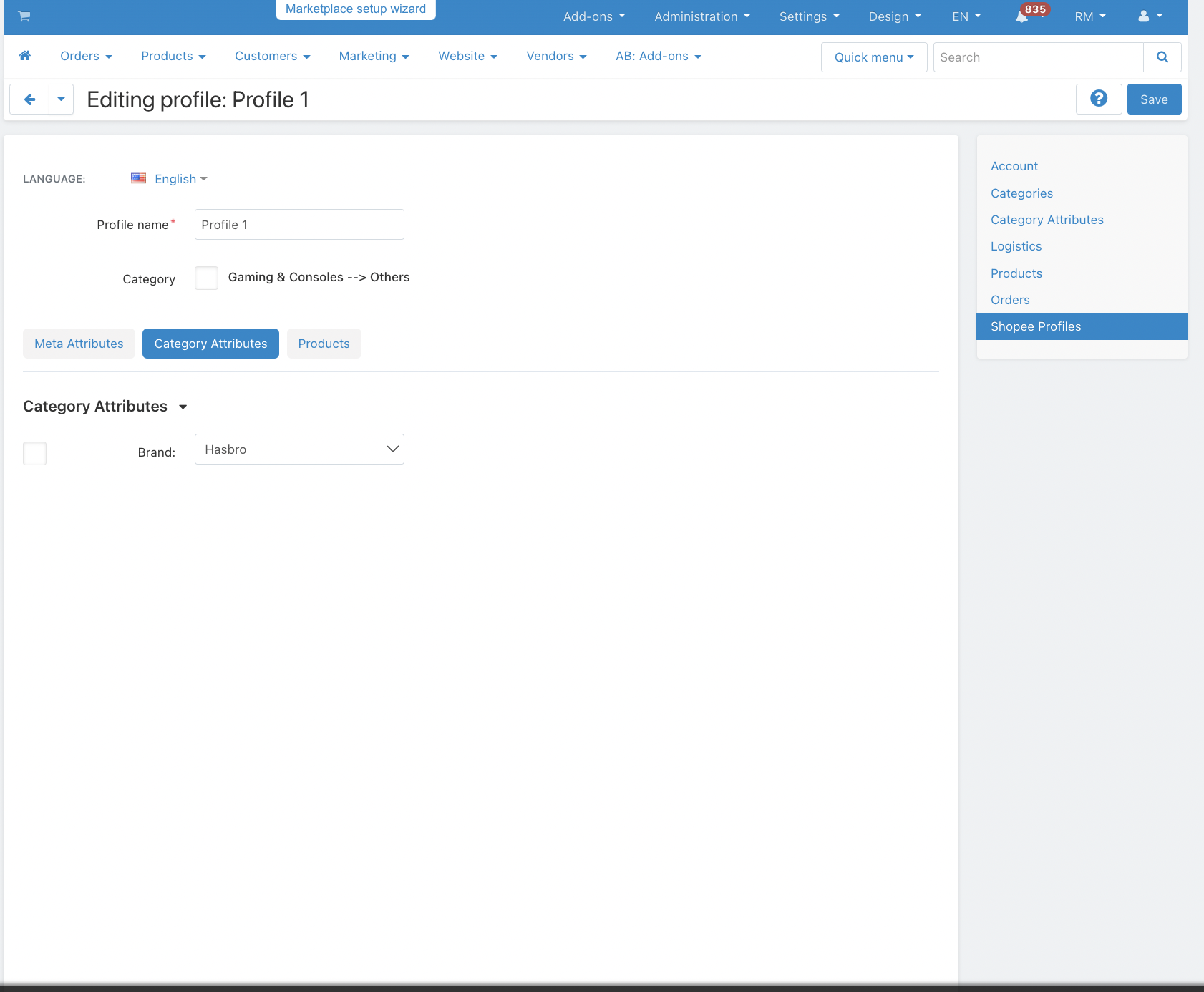Click the blue back arrow button

point(29,99)
